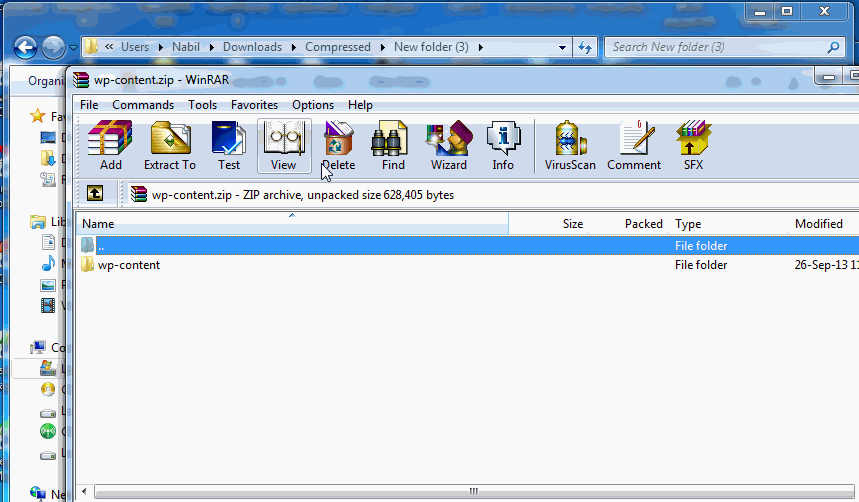Click Nabil in the Explorer breadcrumb
Image resolution: width=859 pixels, height=502 pixels.
[x=186, y=47]
